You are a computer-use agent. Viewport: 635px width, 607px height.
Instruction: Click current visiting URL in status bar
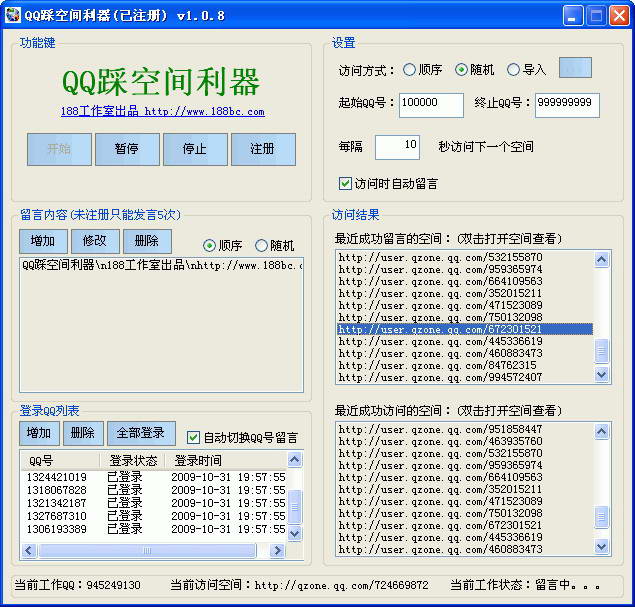[299, 585]
